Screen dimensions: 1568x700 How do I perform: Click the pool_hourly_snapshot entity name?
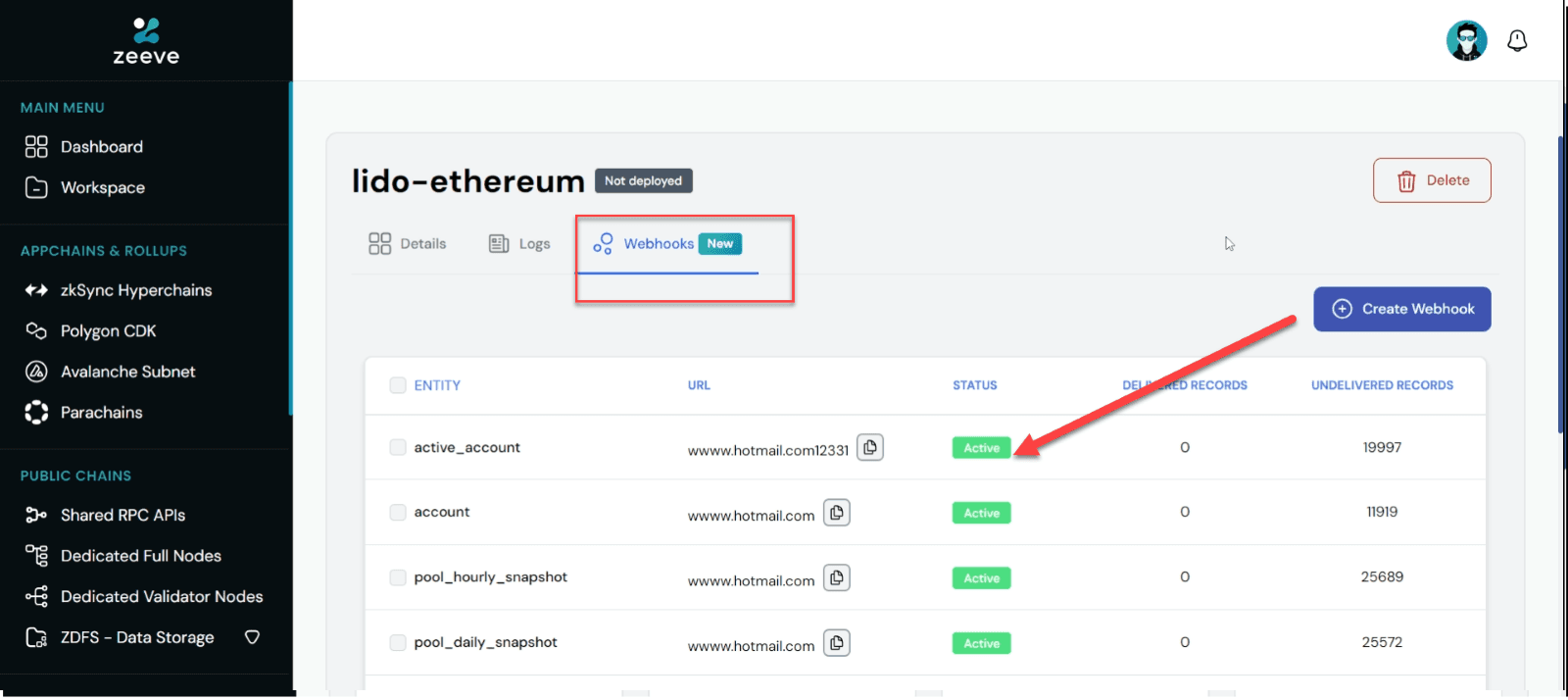point(490,577)
